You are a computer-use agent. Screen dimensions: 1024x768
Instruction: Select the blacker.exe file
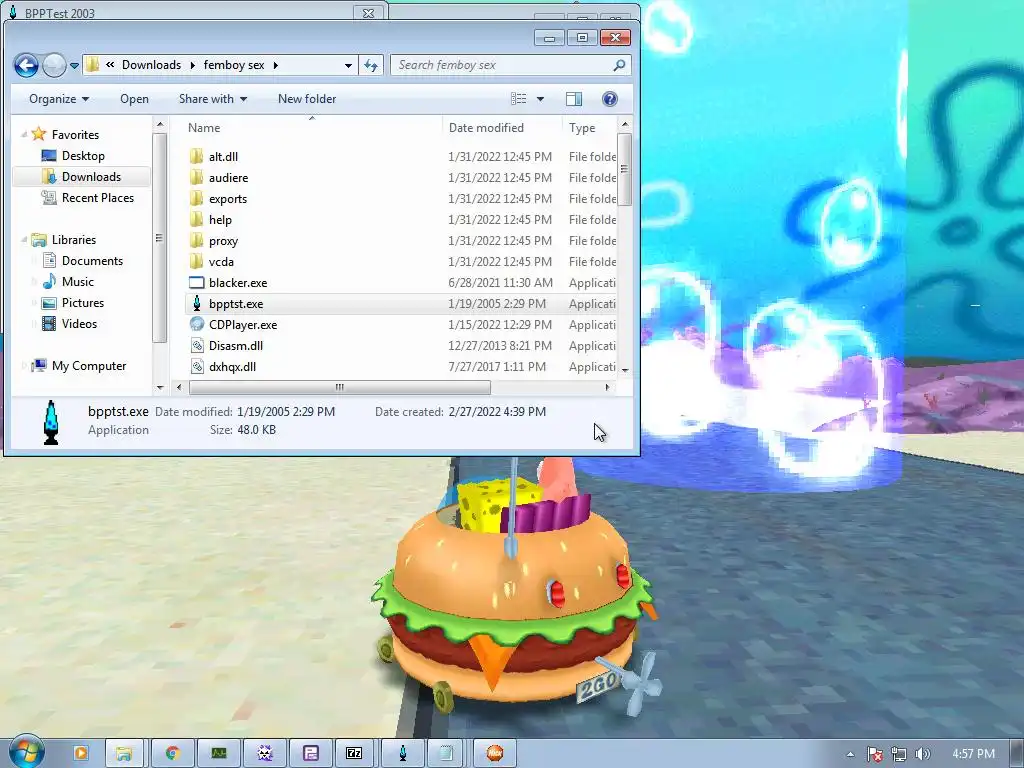pos(238,283)
